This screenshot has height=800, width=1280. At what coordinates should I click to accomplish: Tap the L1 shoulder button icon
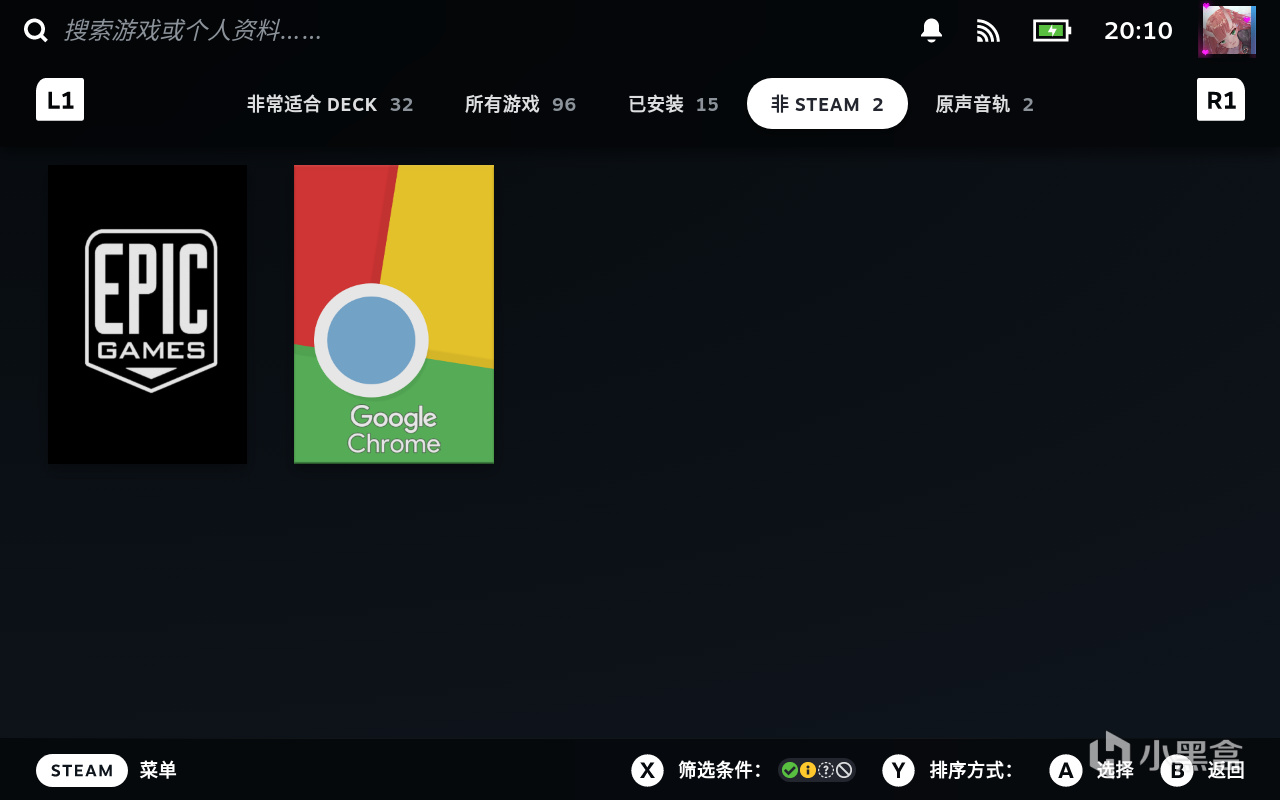pyautogui.click(x=60, y=100)
